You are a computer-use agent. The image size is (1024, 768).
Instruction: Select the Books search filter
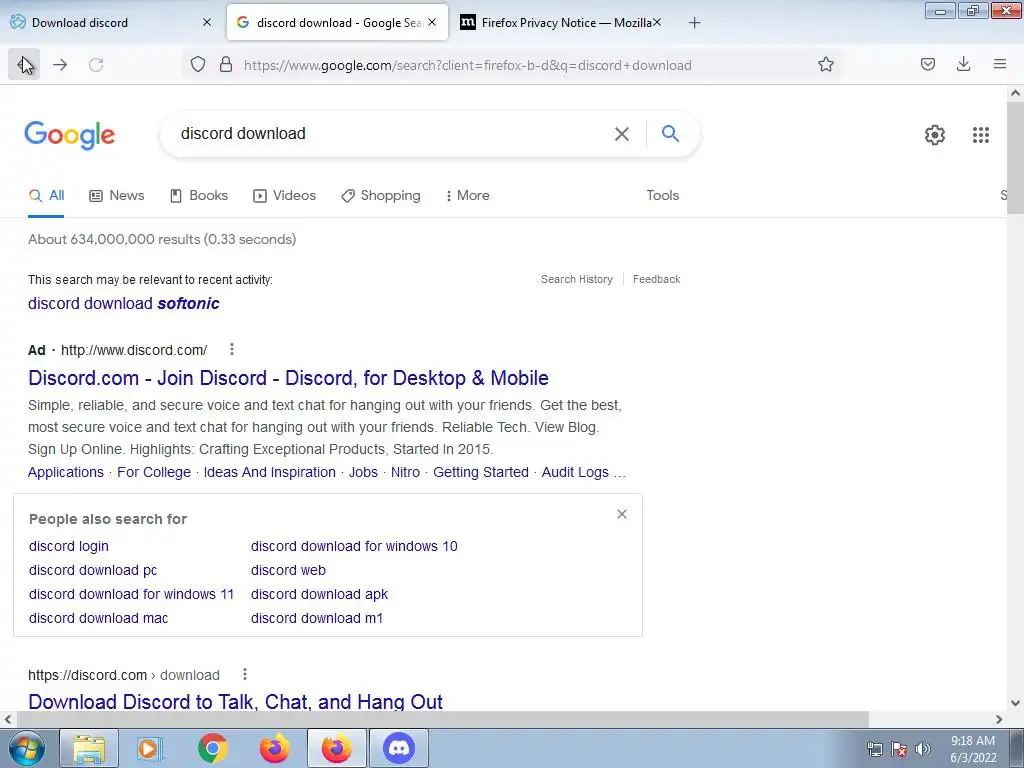199,195
